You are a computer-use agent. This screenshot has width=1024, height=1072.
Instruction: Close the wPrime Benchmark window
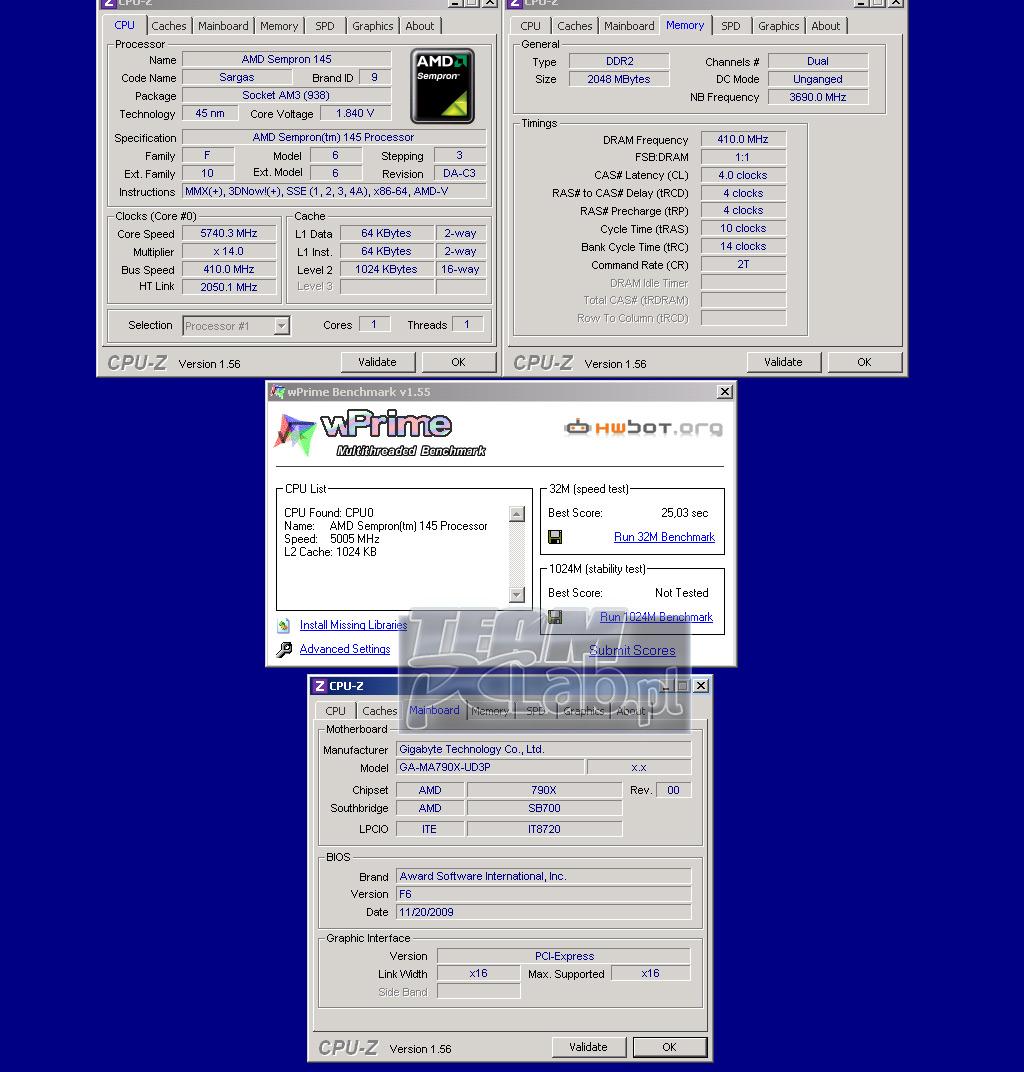(725, 392)
